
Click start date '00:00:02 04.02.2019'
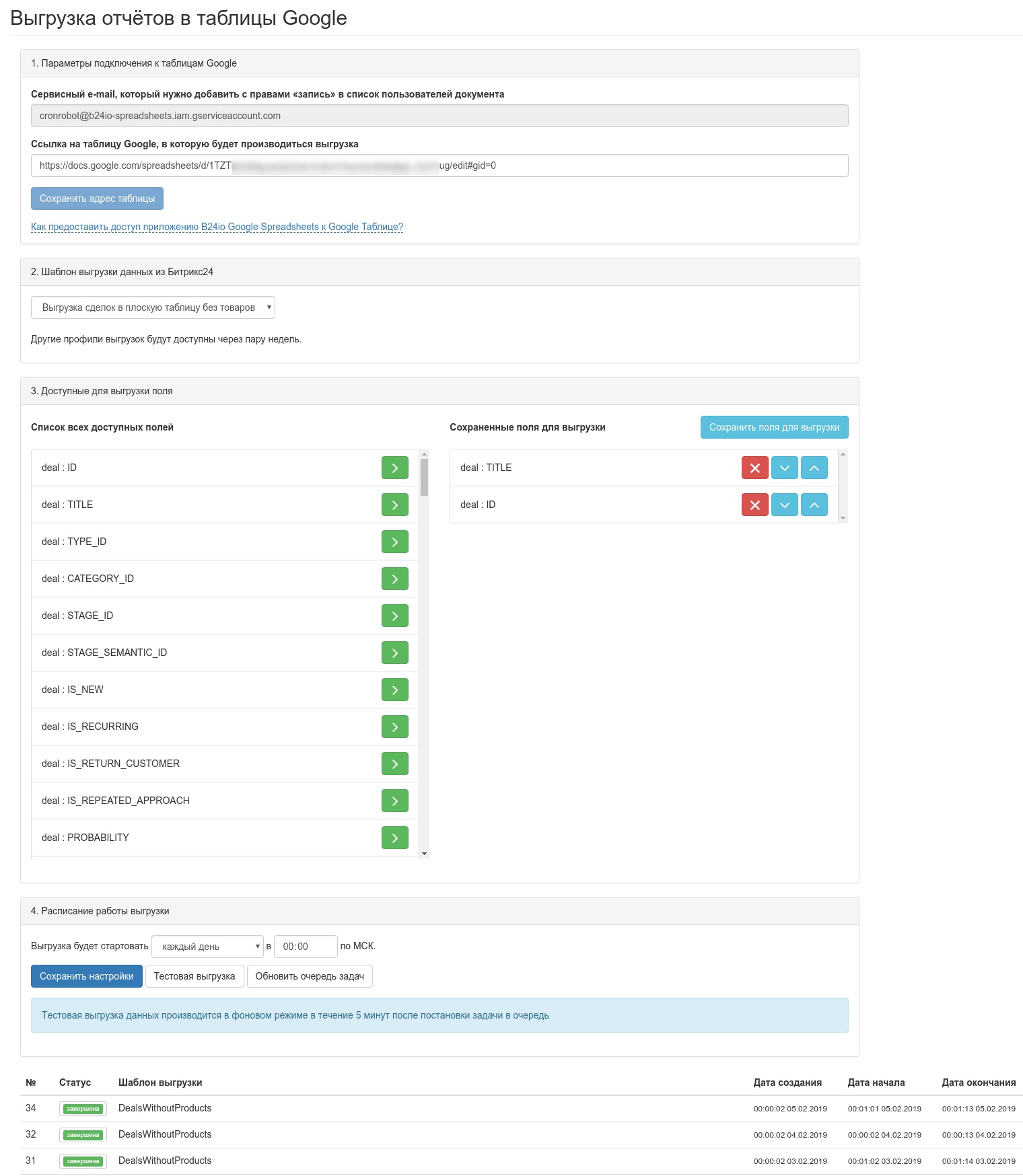[884, 1135]
